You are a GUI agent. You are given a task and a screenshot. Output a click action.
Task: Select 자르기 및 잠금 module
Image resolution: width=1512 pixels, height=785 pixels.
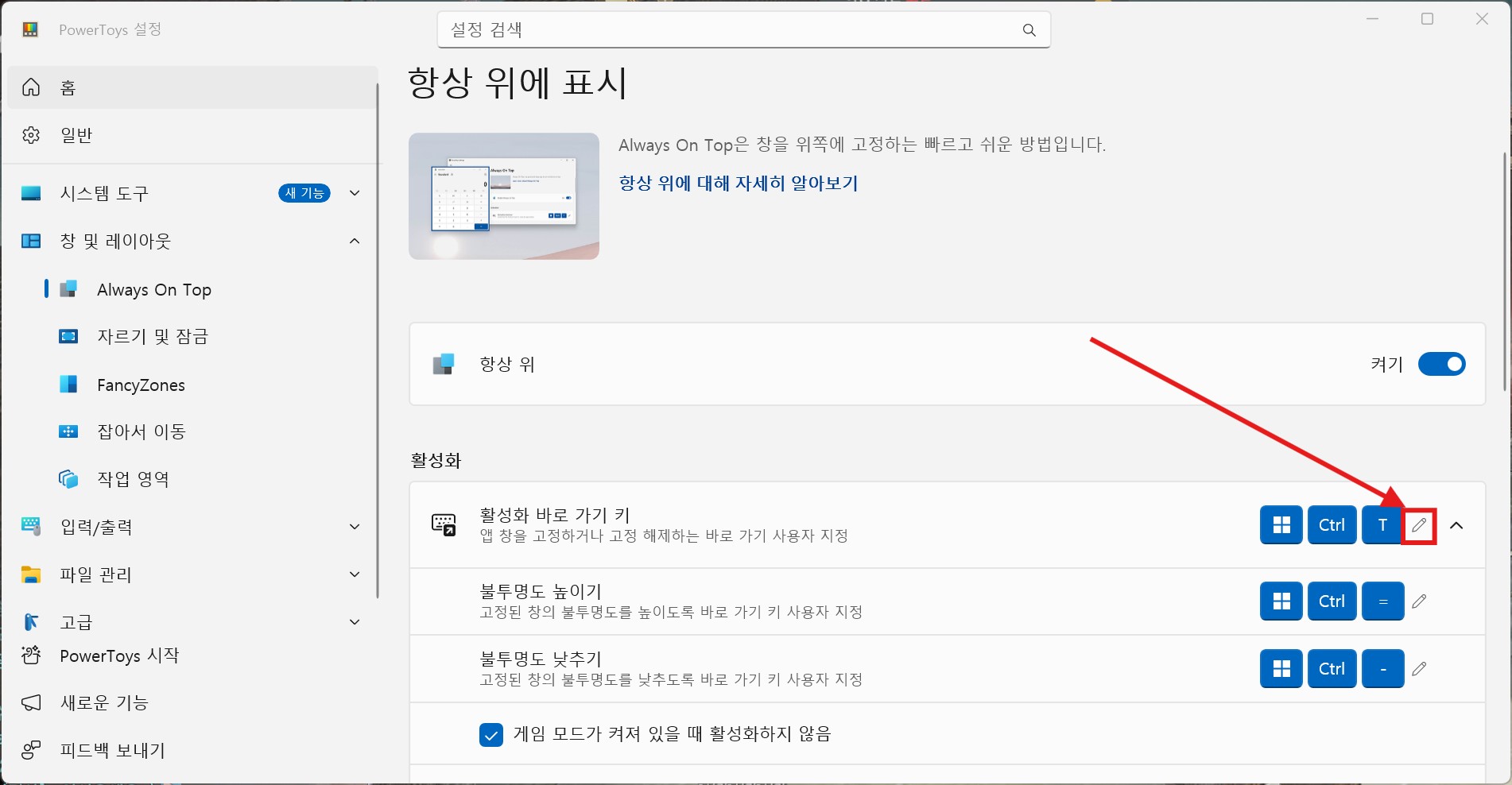tap(192, 337)
